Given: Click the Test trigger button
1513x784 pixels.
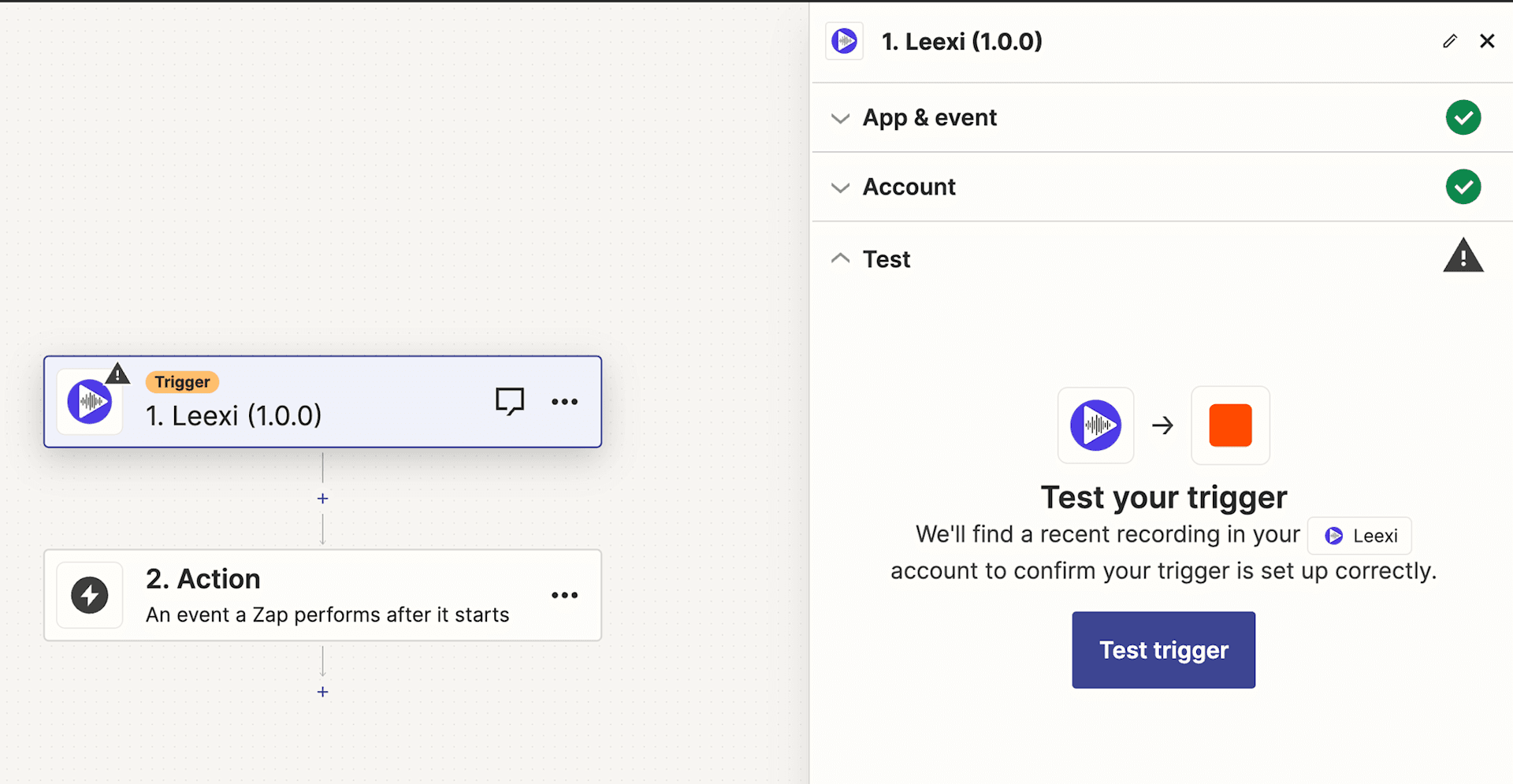Looking at the screenshot, I should tap(1163, 649).
